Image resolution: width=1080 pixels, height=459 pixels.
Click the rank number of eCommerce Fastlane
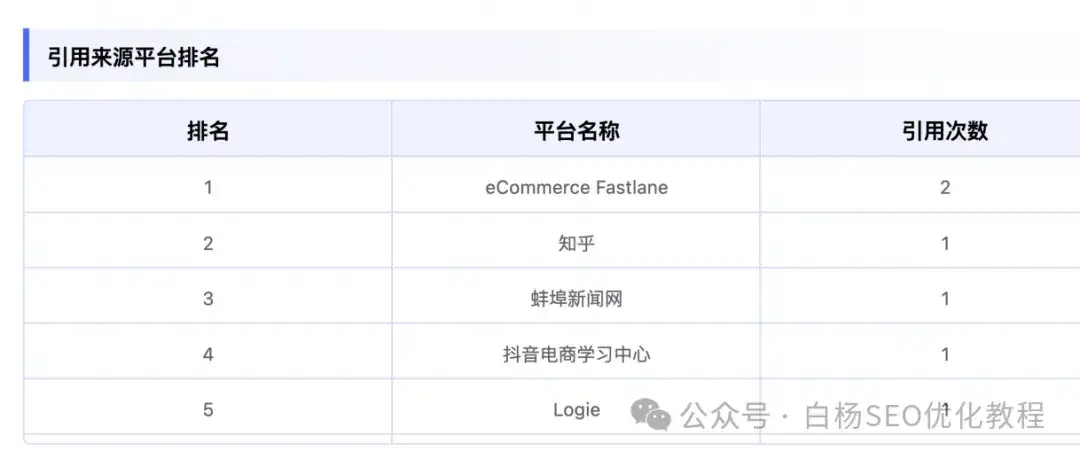pyautogui.click(x=208, y=187)
